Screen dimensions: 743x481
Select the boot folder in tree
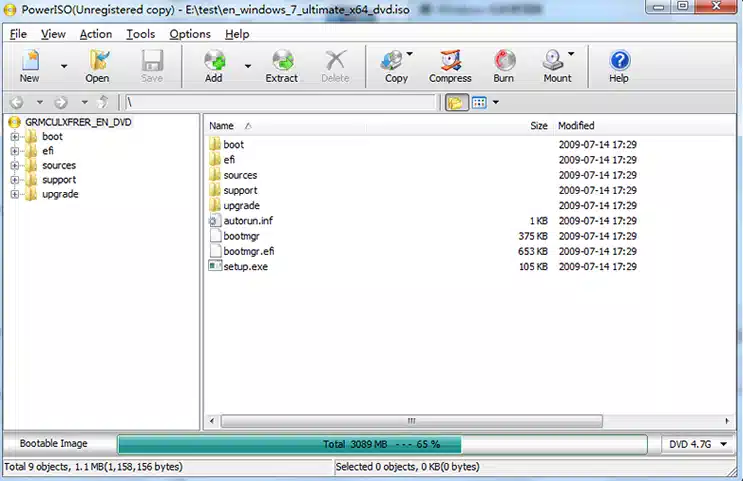point(52,136)
